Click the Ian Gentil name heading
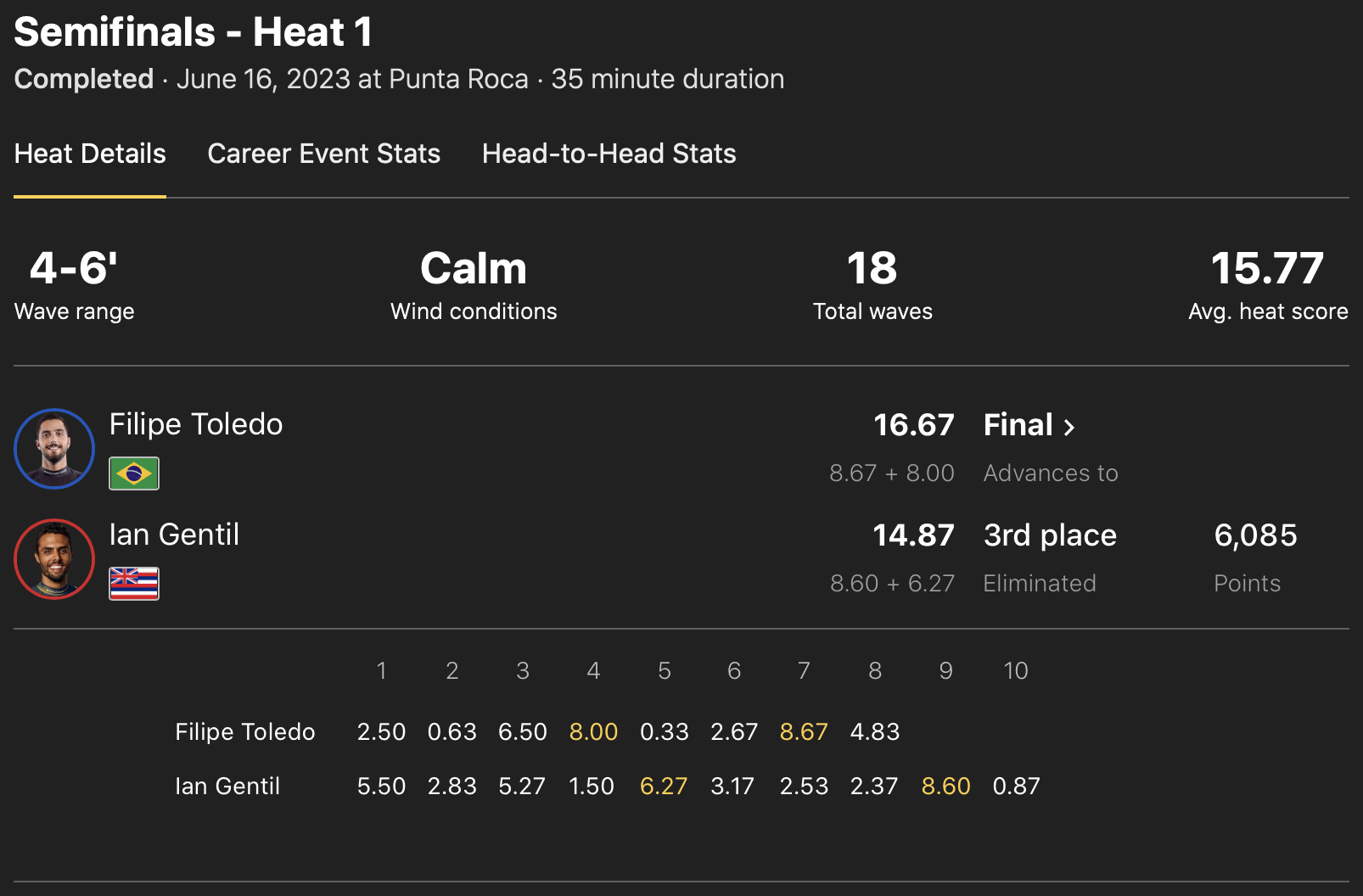 click(x=174, y=535)
